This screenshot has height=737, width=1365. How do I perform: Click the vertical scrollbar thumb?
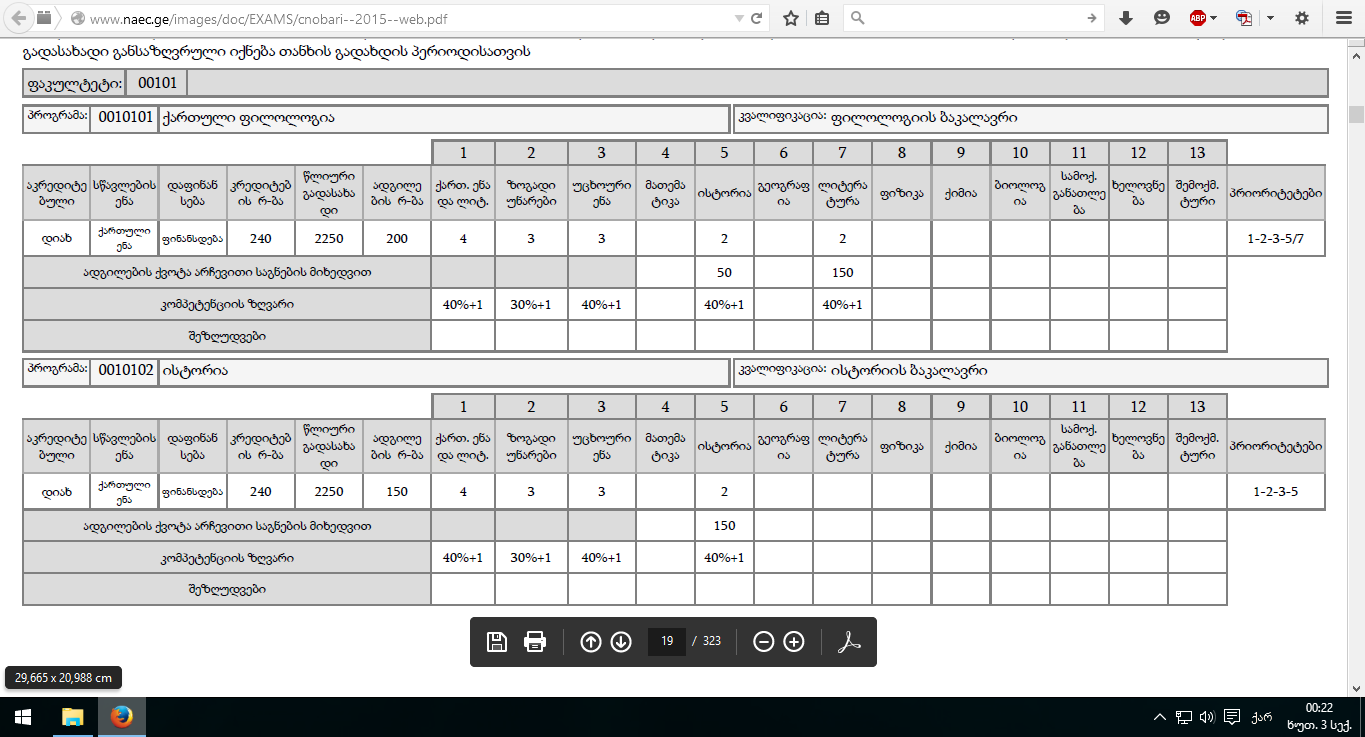[1357, 113]
